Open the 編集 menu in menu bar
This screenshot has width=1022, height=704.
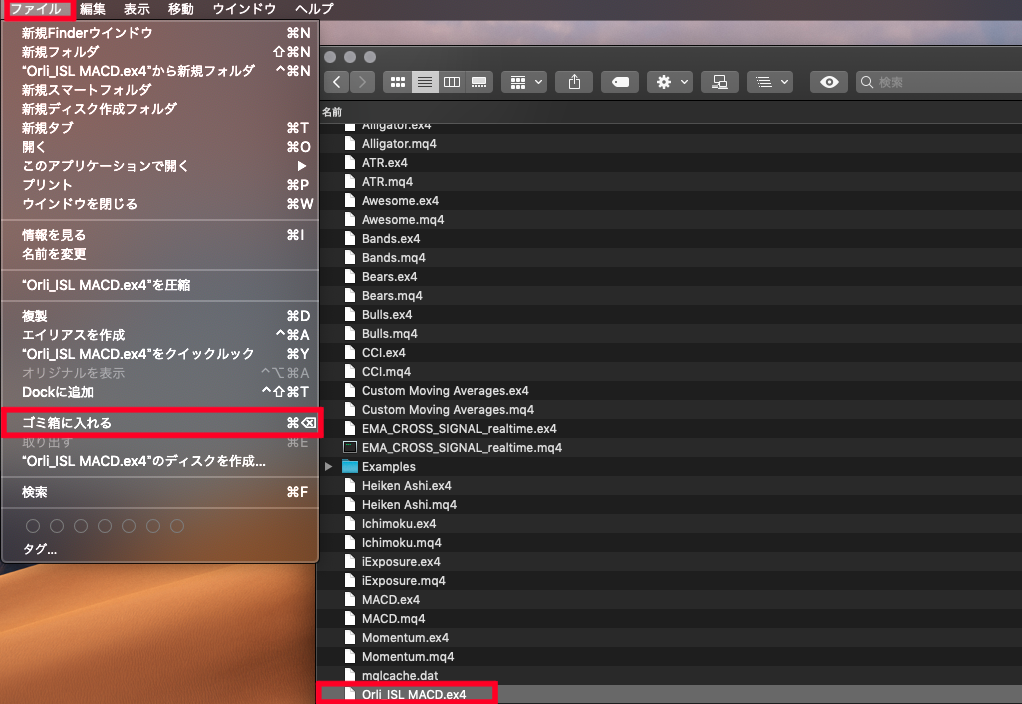(x=93, y=9)
